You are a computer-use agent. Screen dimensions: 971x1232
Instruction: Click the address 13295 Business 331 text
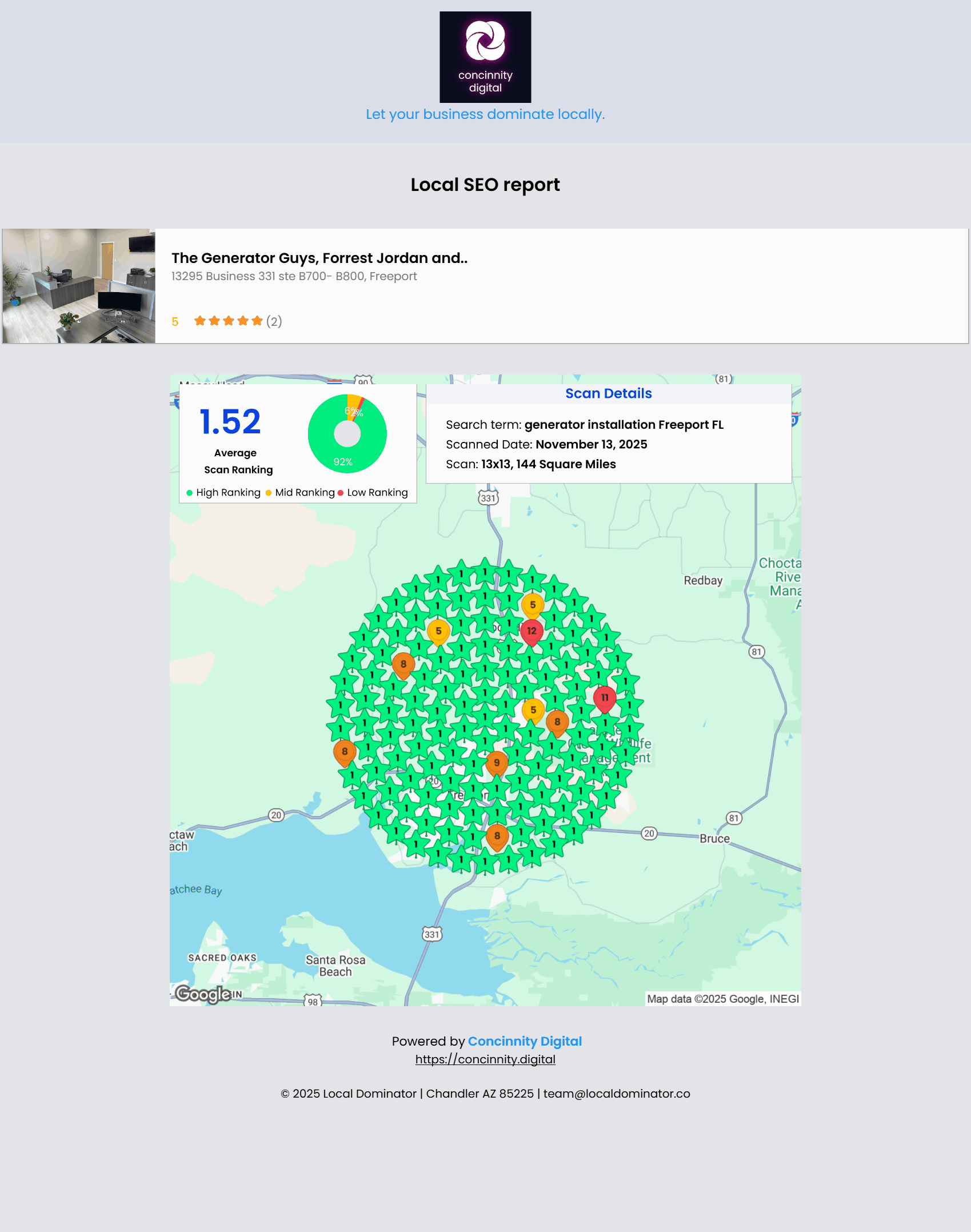[294, 276]
